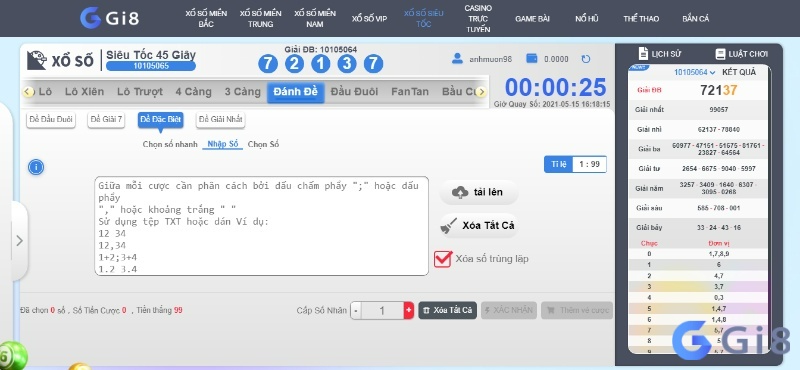Uncheck Xóa số trùng lặp checkbox

(442, 258)
